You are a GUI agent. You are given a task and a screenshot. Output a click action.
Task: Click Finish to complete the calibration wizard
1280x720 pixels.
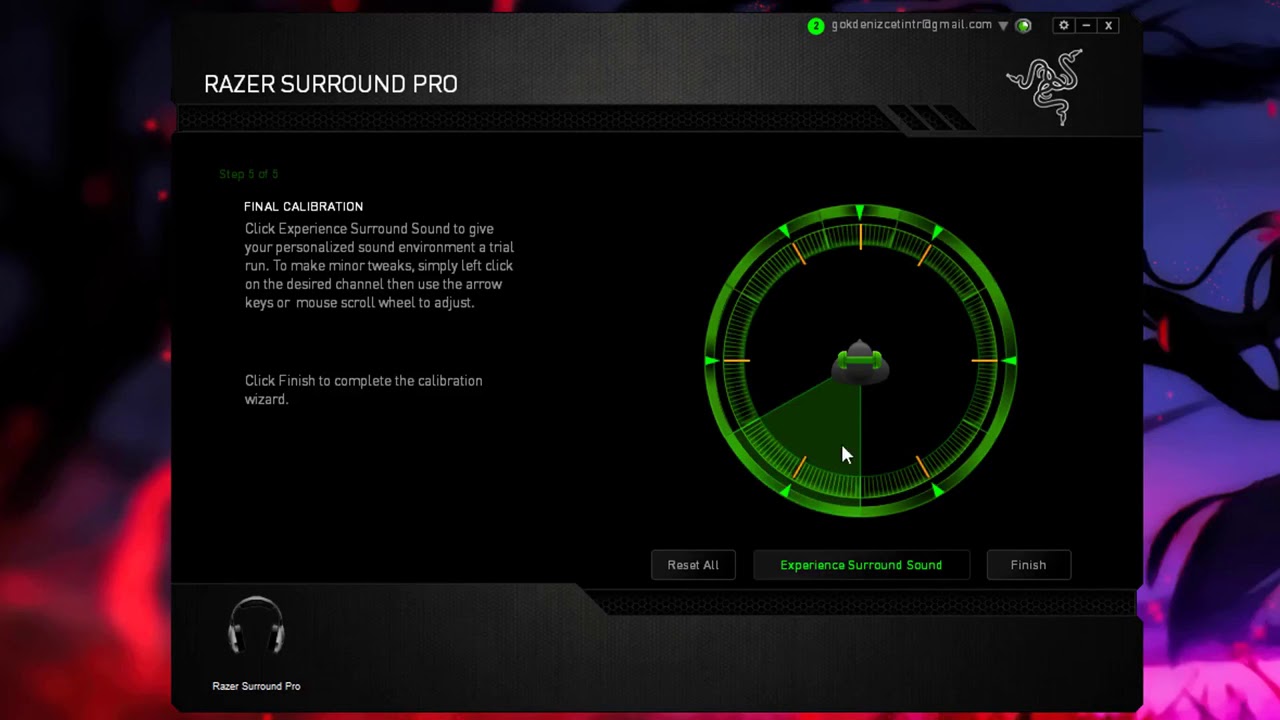click(x=1028, y=565)
